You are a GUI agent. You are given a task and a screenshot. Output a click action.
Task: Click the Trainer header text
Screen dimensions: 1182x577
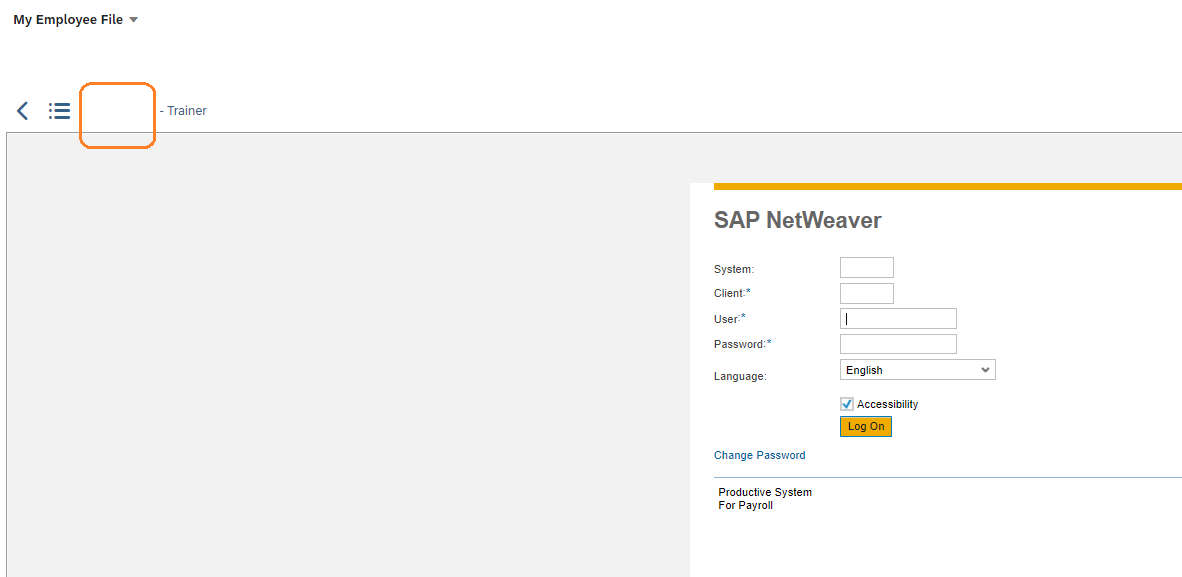tap(183, 111)
